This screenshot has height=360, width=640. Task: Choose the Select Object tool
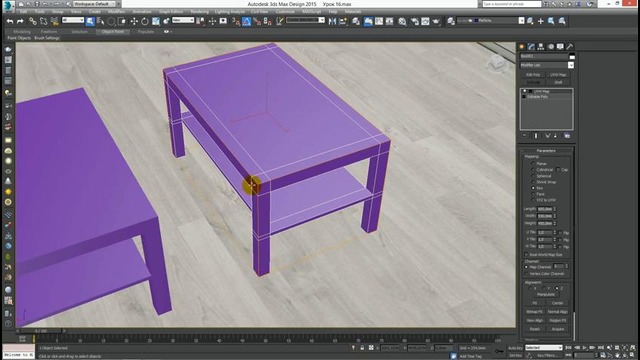coord(90,21)
